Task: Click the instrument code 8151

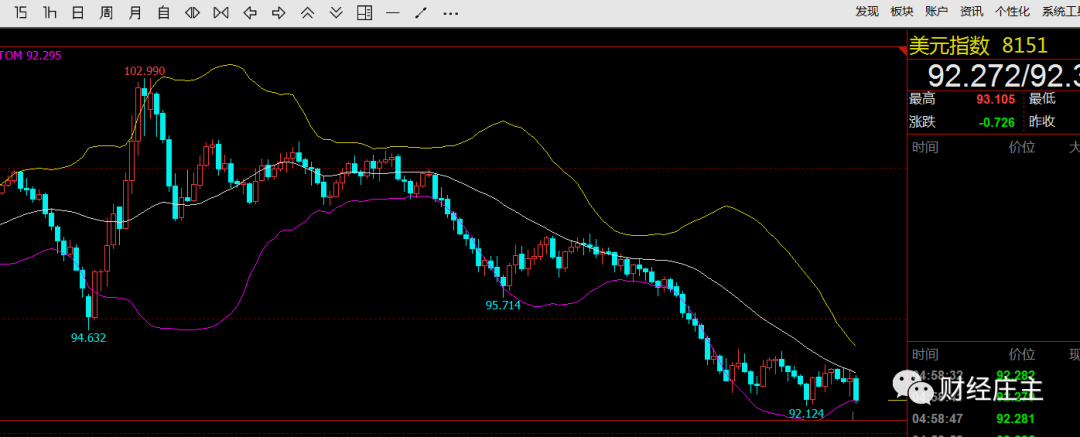Action: 1025,46
